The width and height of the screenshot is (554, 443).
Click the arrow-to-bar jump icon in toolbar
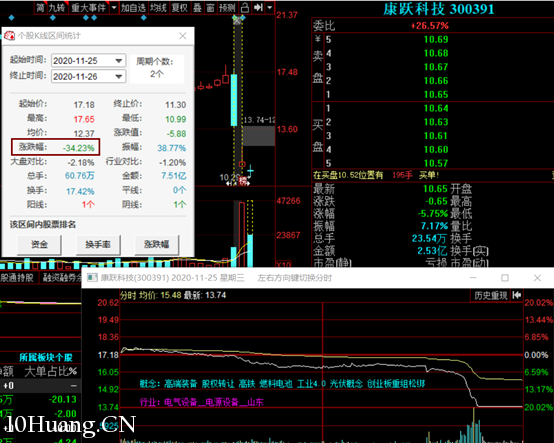[x=258, y=7]
